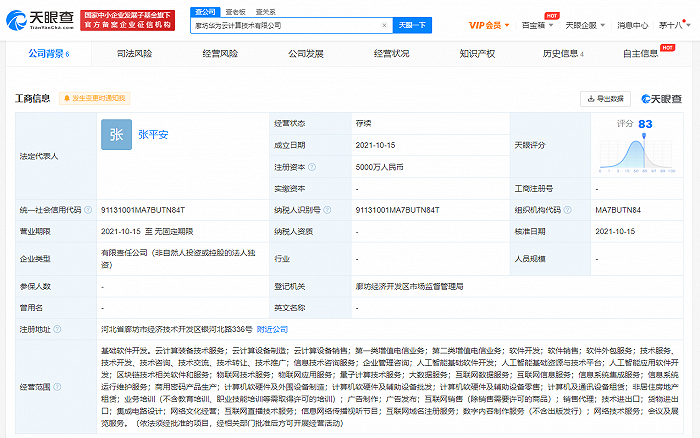Clear the search box with the X icon
700x438 pixels.
coord(384,25)
